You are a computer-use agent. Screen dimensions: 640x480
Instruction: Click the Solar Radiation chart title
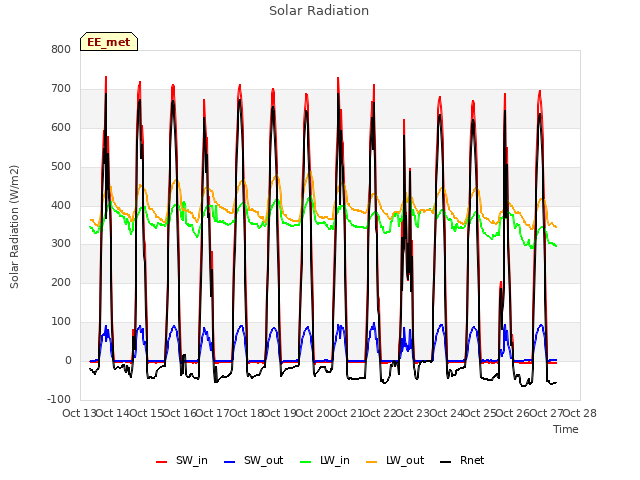click(319, 11)
